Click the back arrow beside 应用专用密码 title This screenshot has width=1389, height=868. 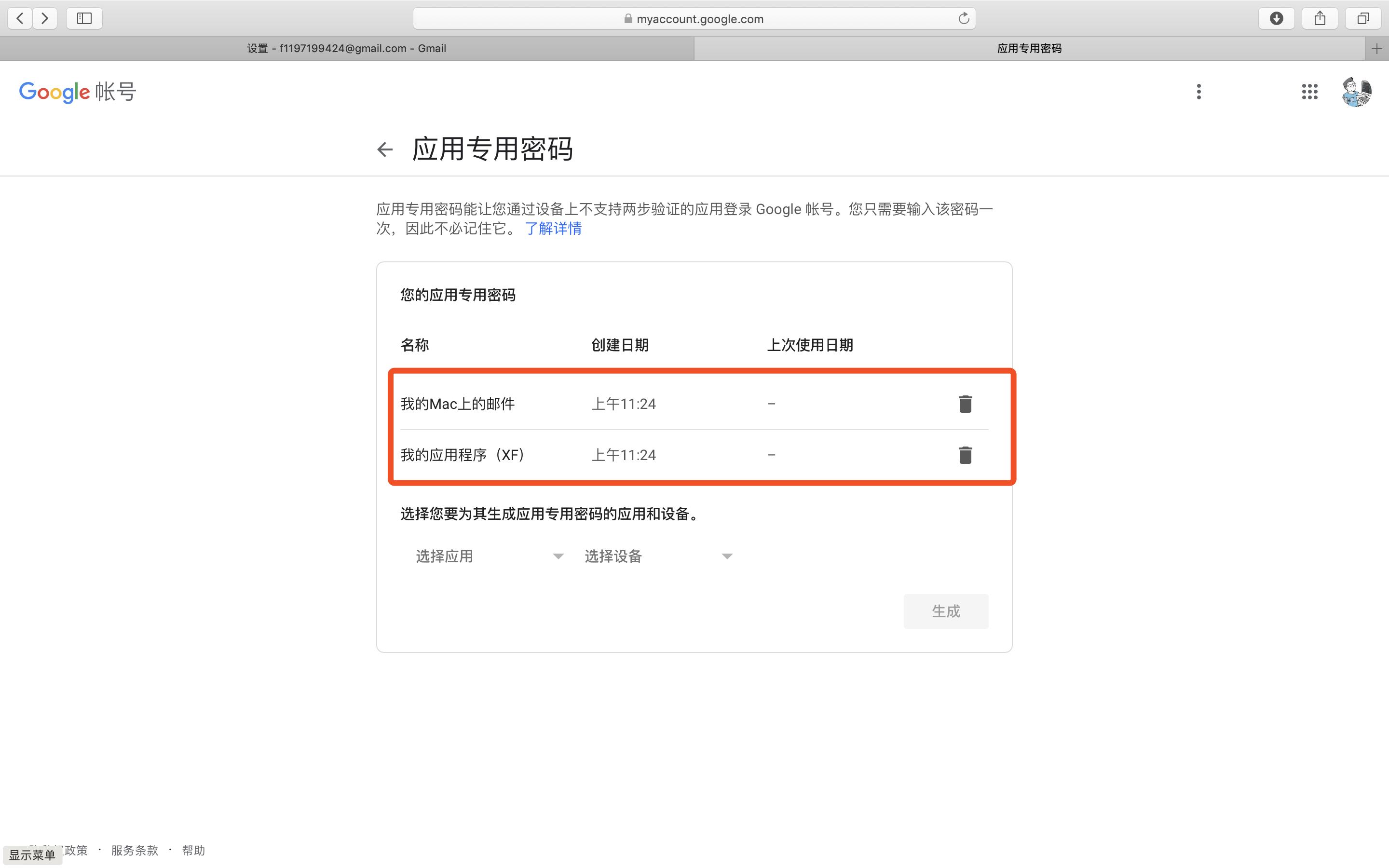384,149
